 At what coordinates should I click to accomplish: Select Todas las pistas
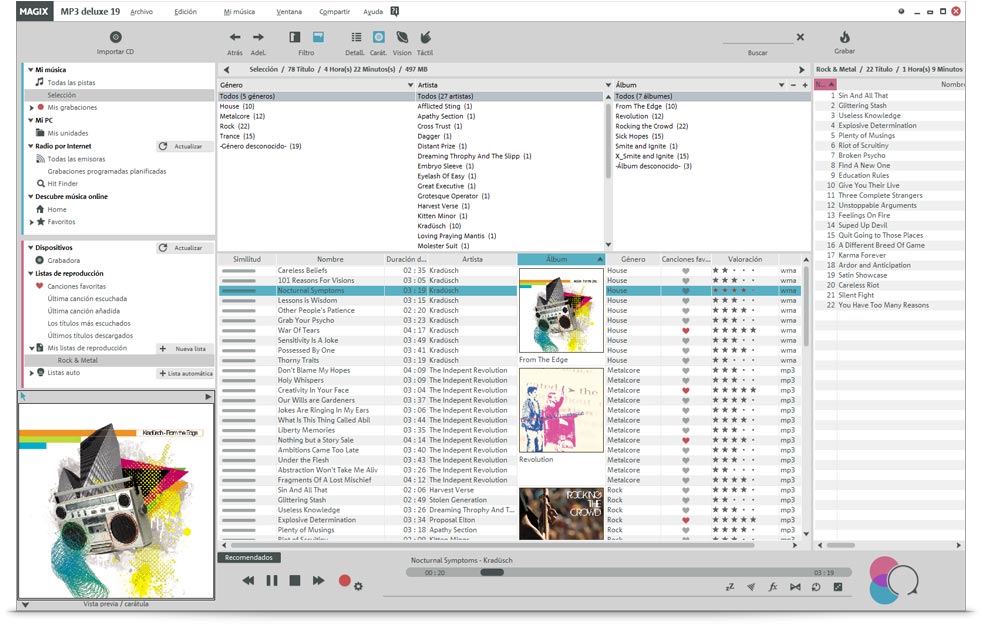tap(71, 82)
